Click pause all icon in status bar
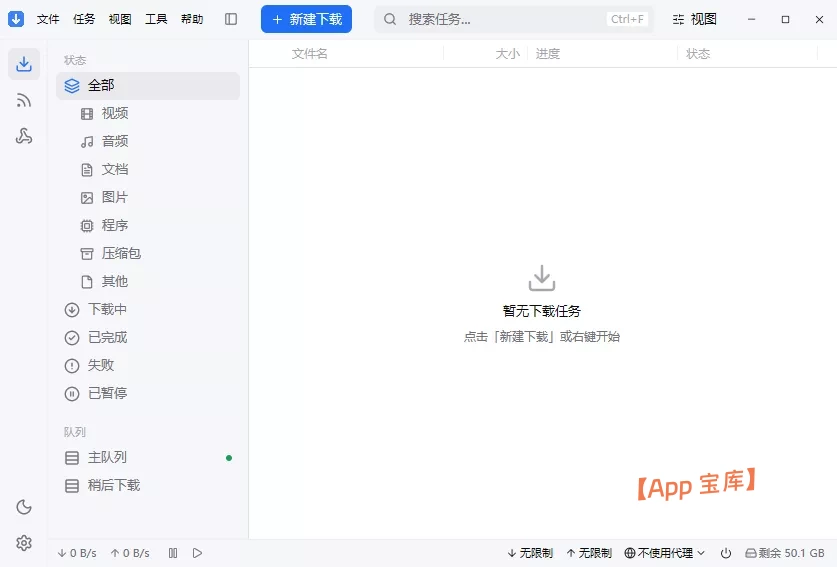The image size is (837, 567). 173,553
